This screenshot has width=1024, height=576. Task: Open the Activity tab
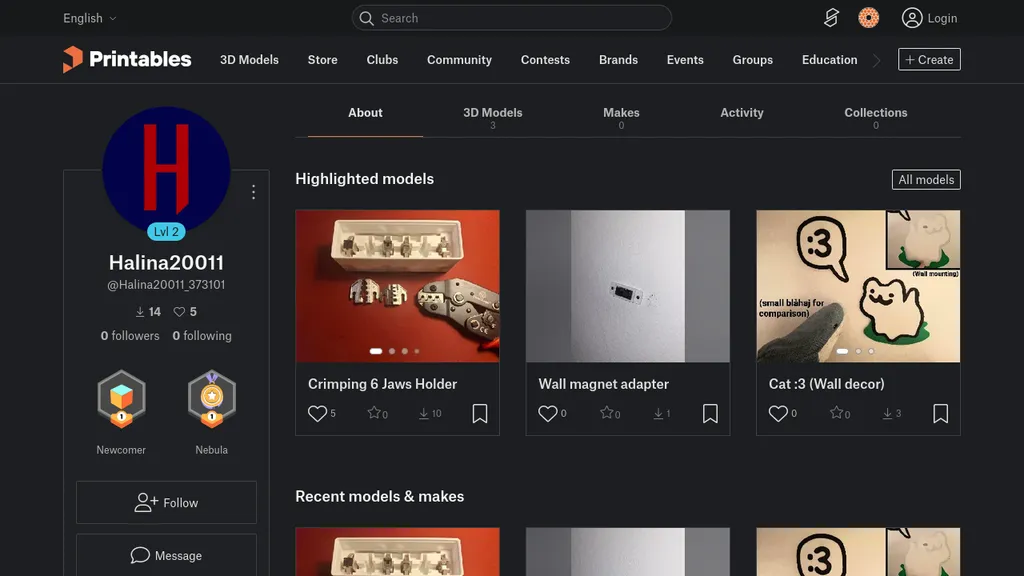(x=742, y=113)
